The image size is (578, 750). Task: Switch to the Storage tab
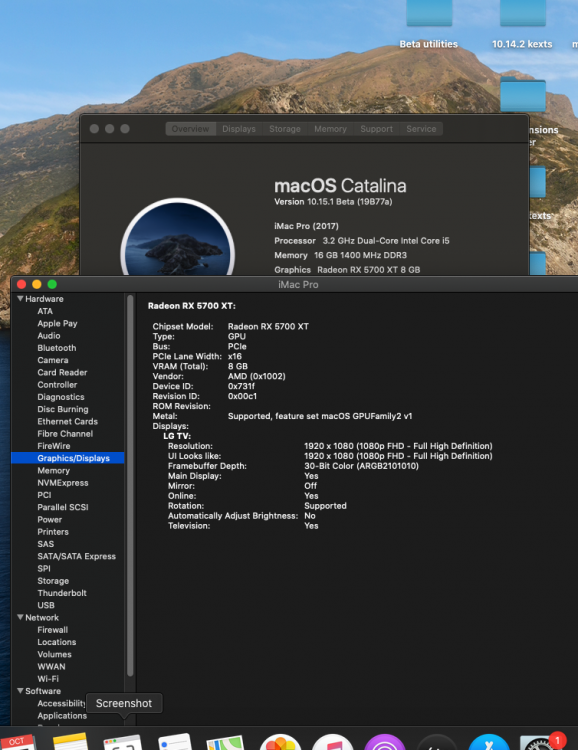point(285,129)
